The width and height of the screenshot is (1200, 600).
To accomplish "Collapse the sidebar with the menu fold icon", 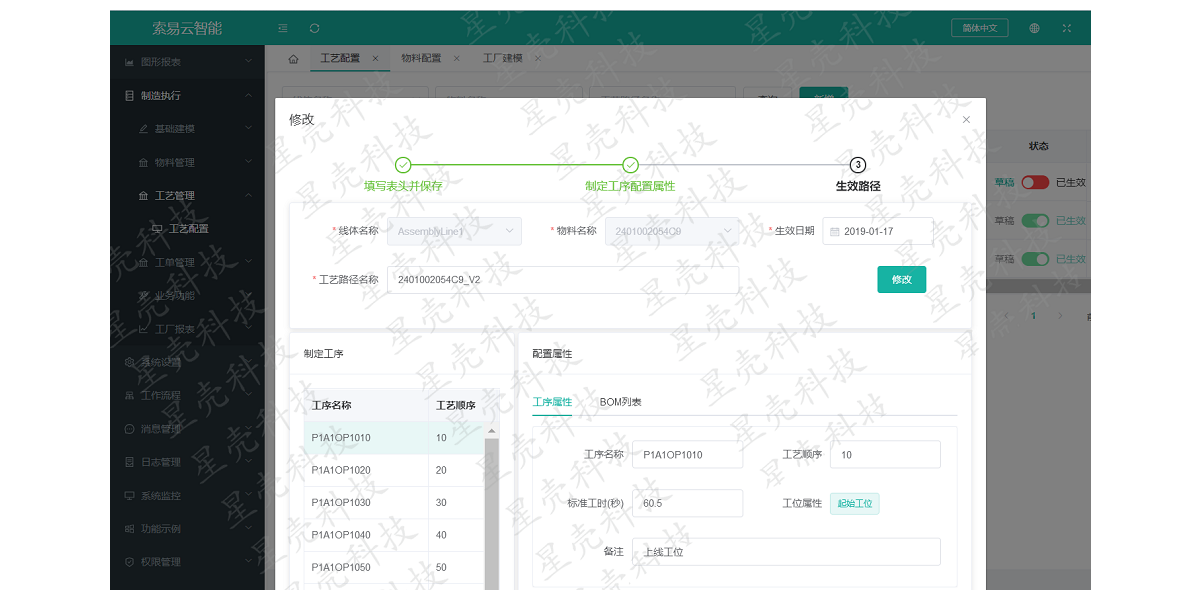I will click(283, 28).
